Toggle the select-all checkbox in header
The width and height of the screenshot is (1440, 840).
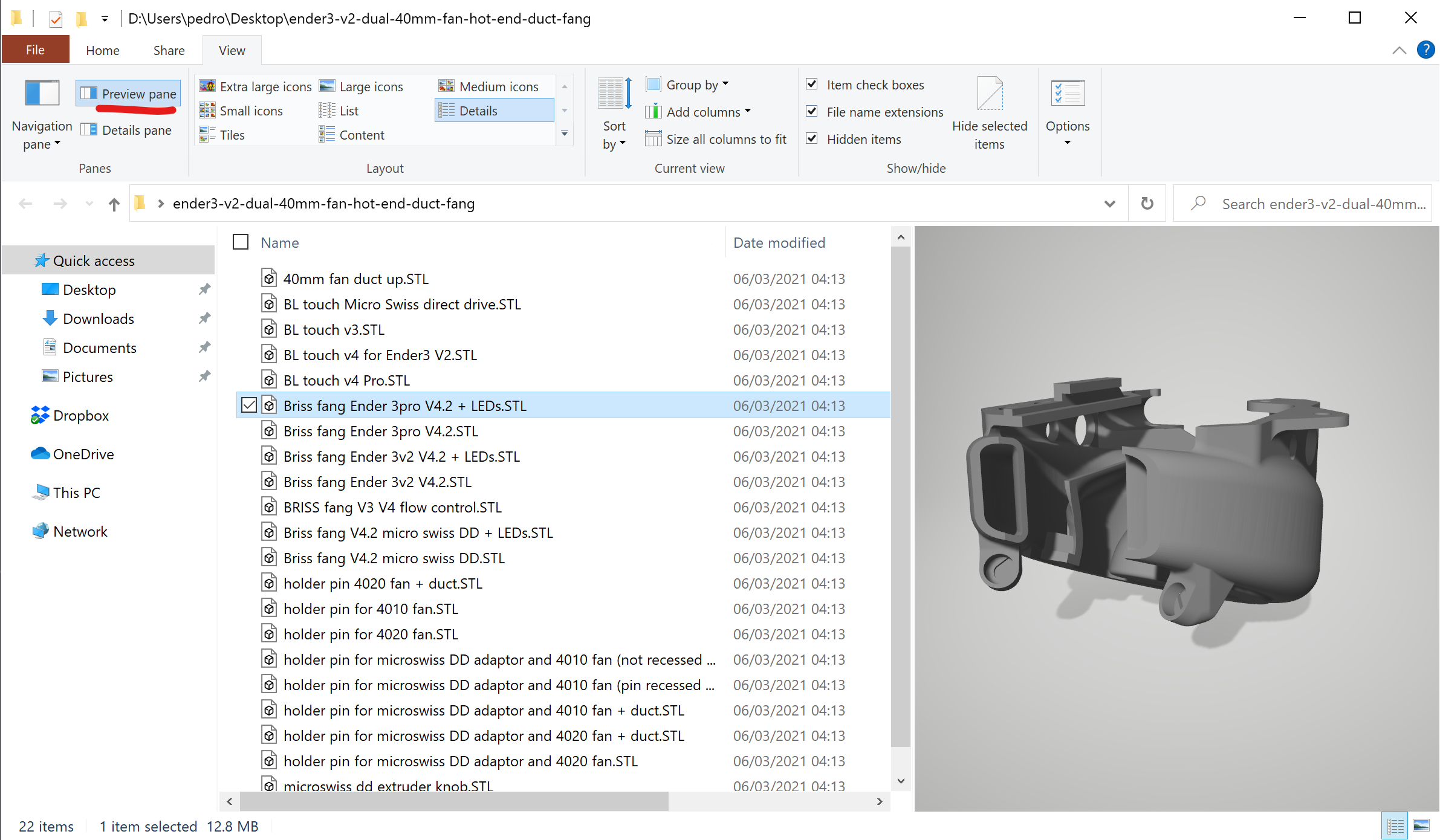(x=241, y=242)
